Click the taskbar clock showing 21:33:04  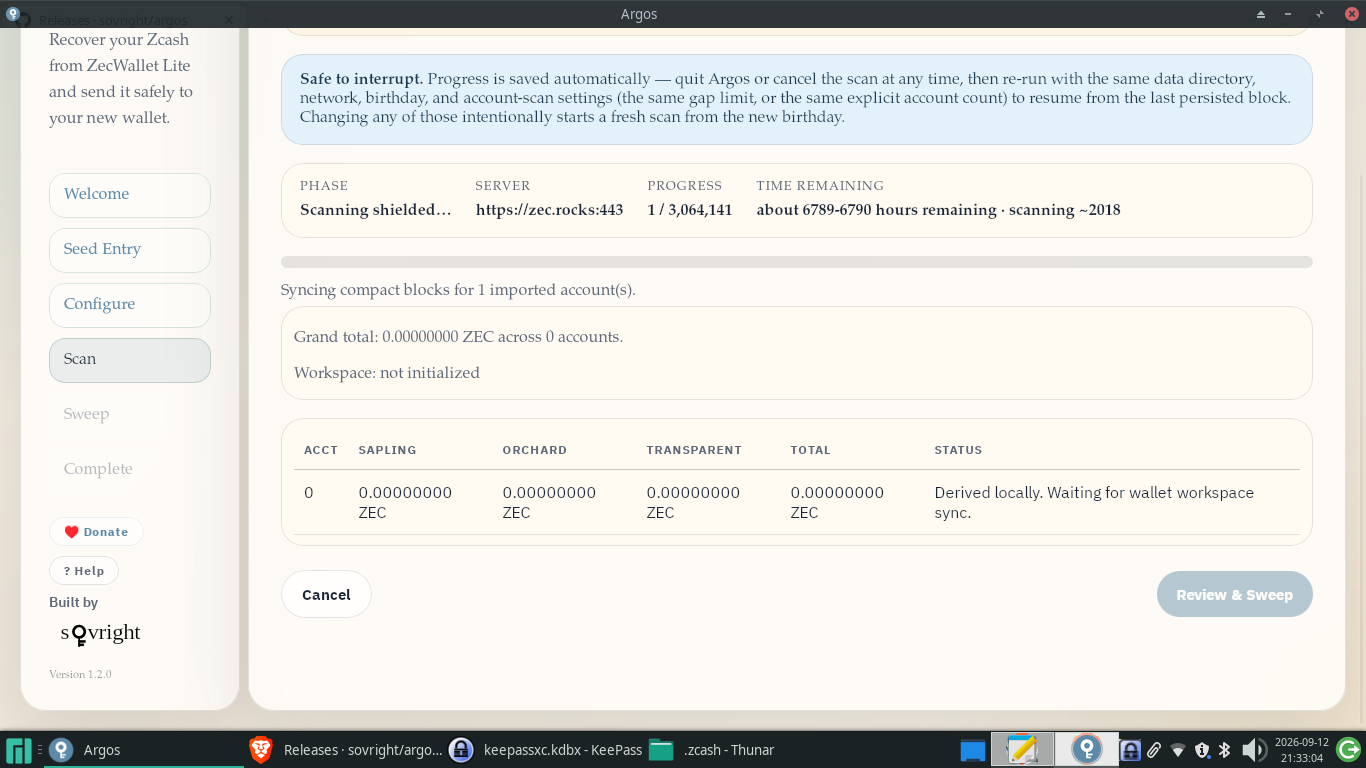click(1301, 750)
